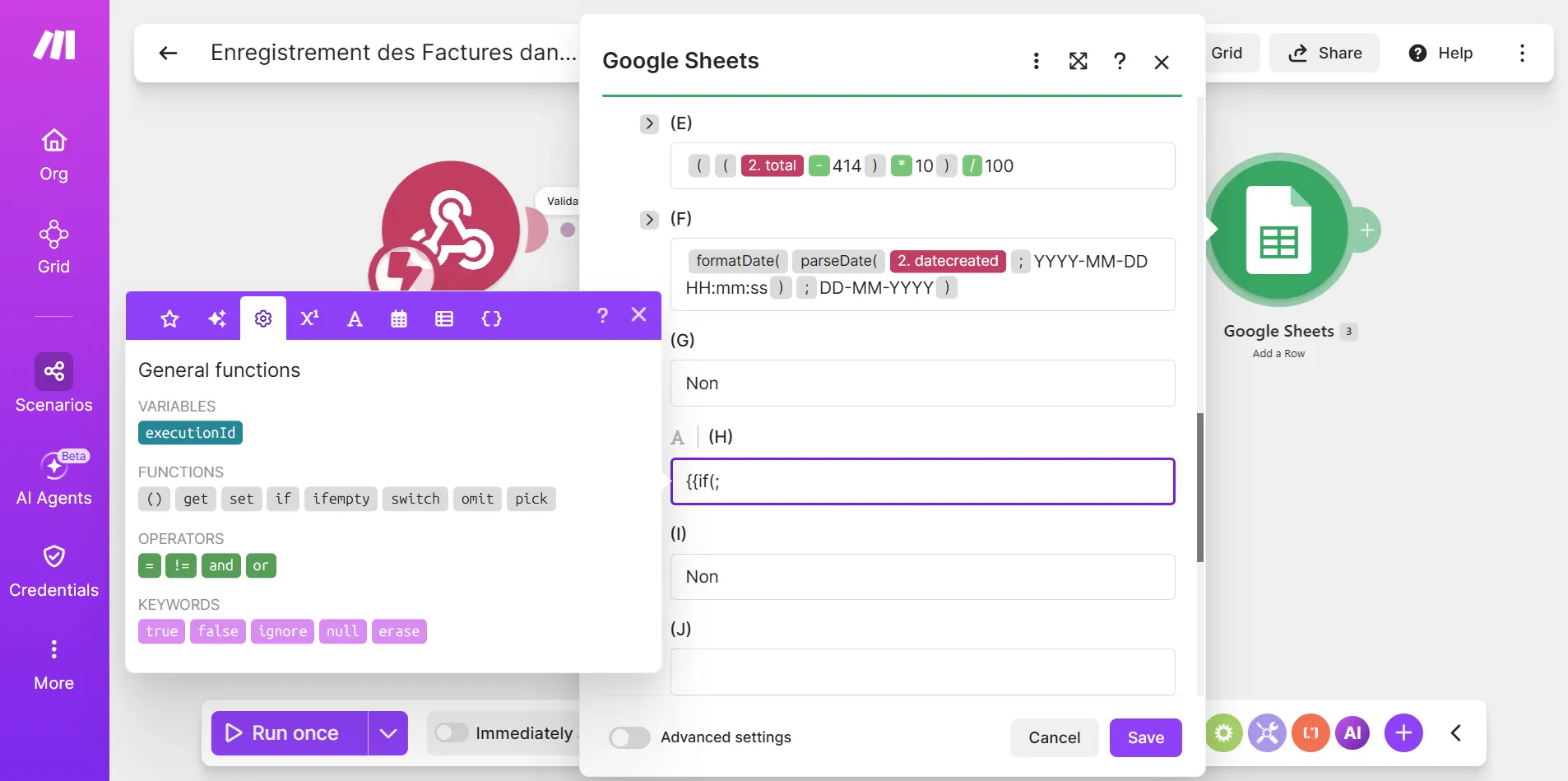
Task: Insert the executionId variable
Action: coord(190,433)
